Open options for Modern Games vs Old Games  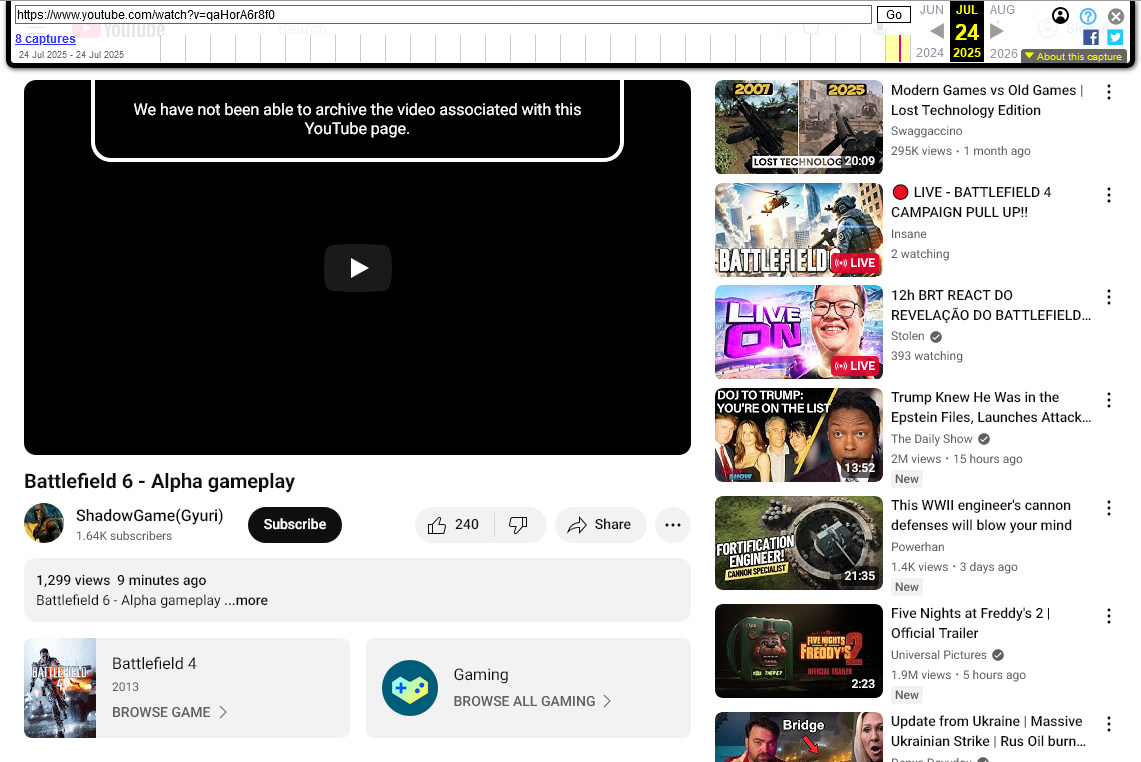(1108, 92)
